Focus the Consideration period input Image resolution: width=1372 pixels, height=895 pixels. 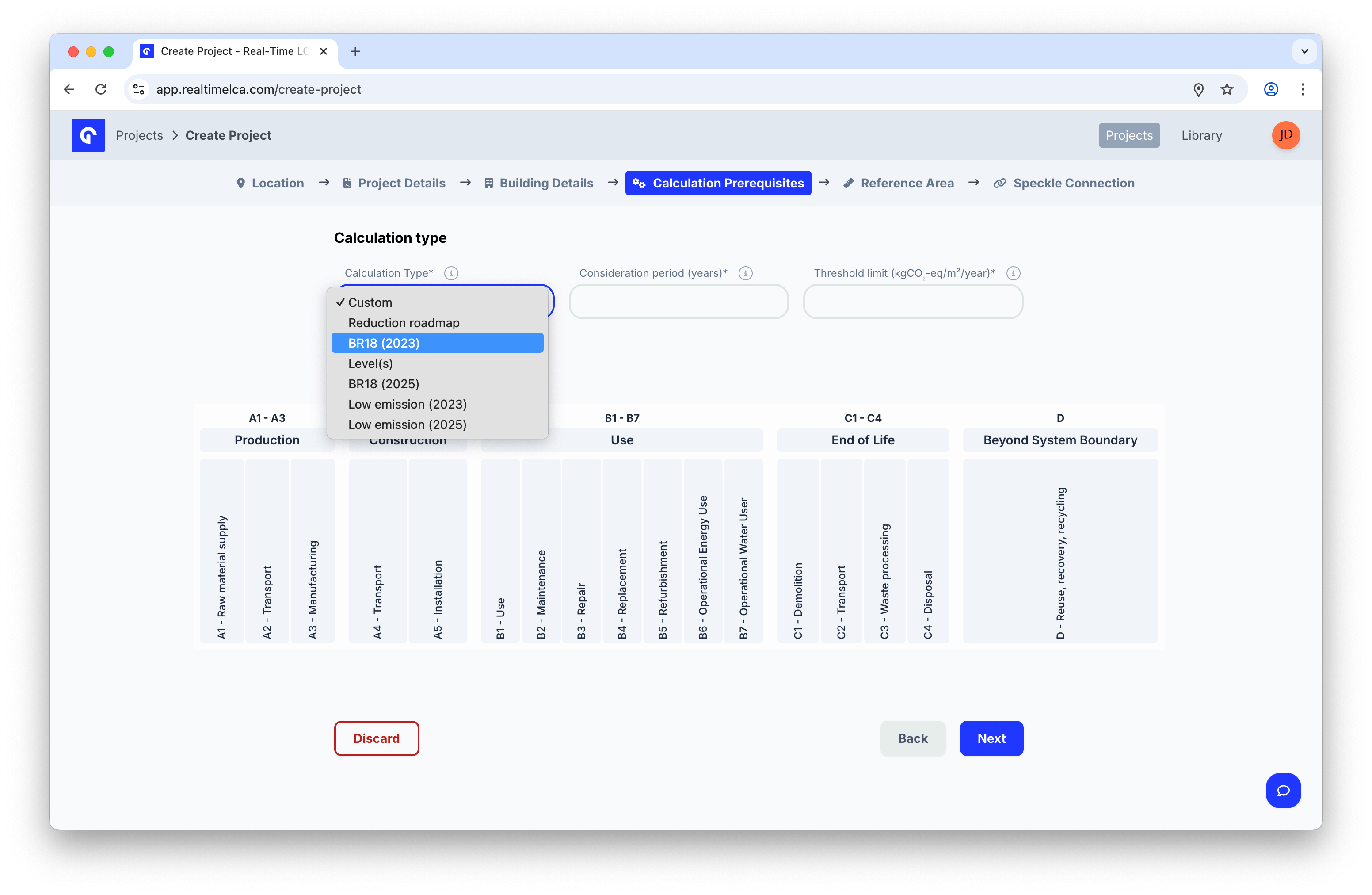(678, 302)
